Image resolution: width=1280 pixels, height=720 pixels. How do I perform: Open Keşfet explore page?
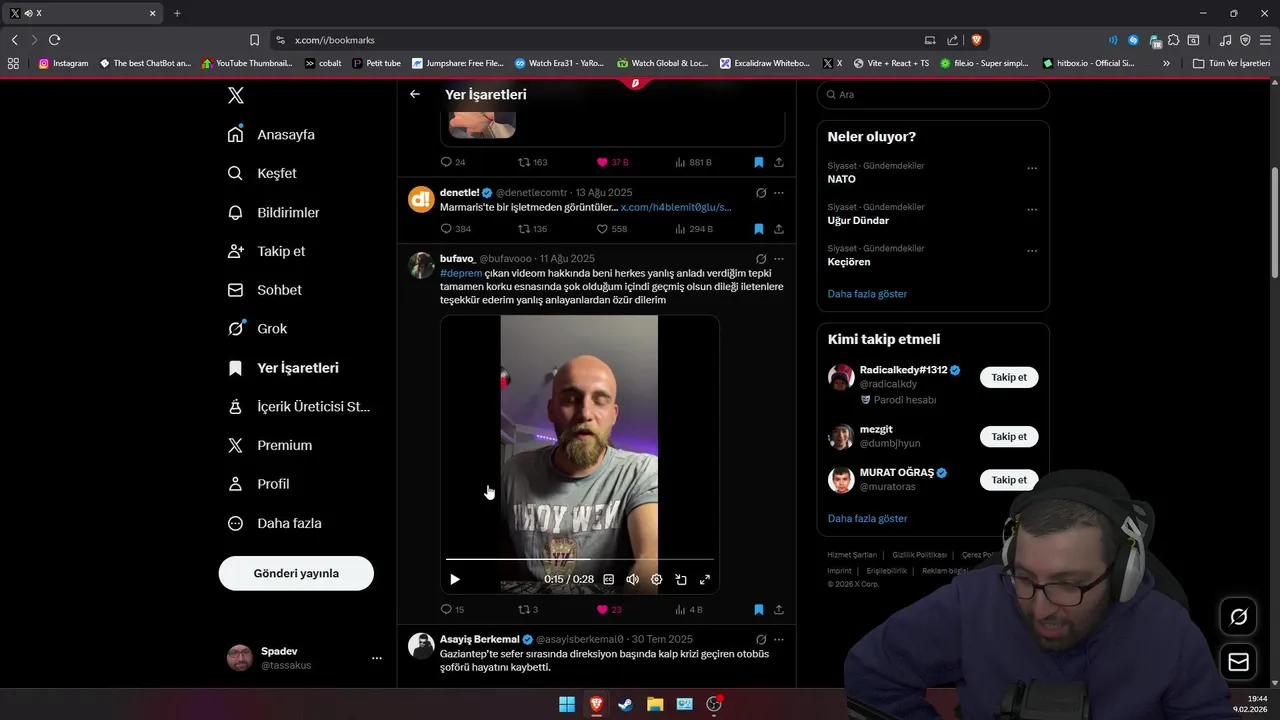point(262,173)
